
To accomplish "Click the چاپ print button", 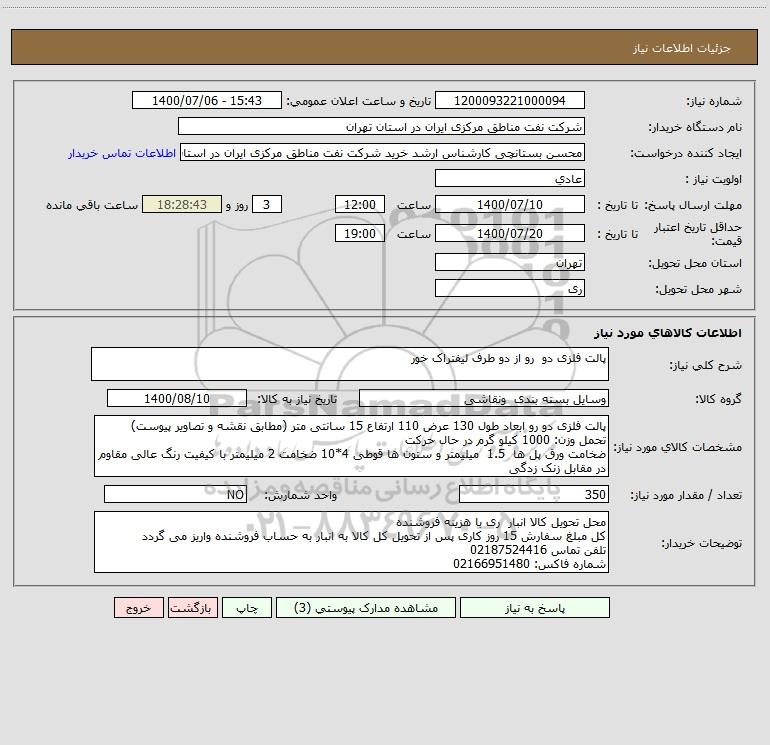I will pos(247,608).
